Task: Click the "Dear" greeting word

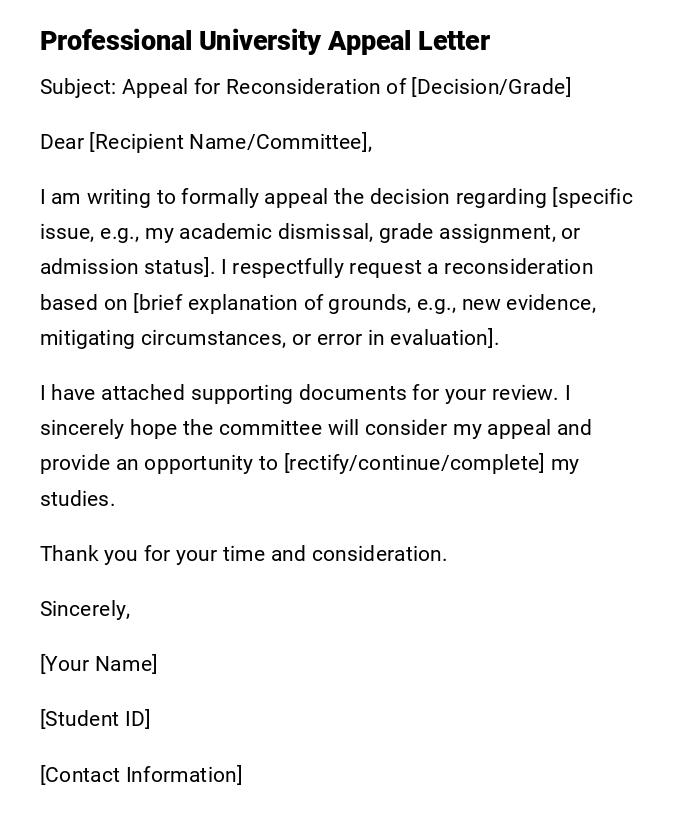Action: (62, 142)
